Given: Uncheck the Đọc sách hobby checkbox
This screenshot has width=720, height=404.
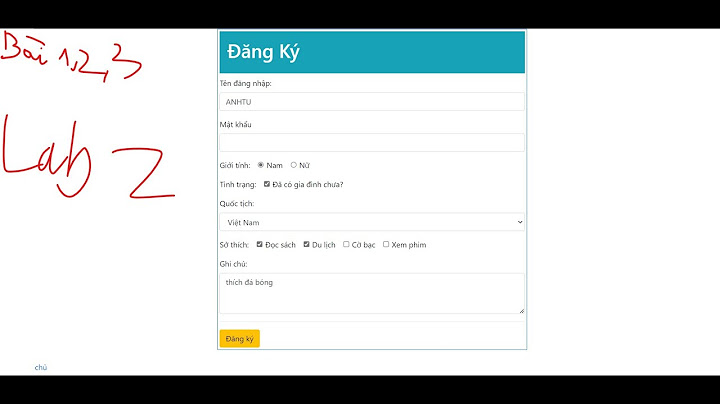Looking at the screenshot, I should [x=259, y=244].
